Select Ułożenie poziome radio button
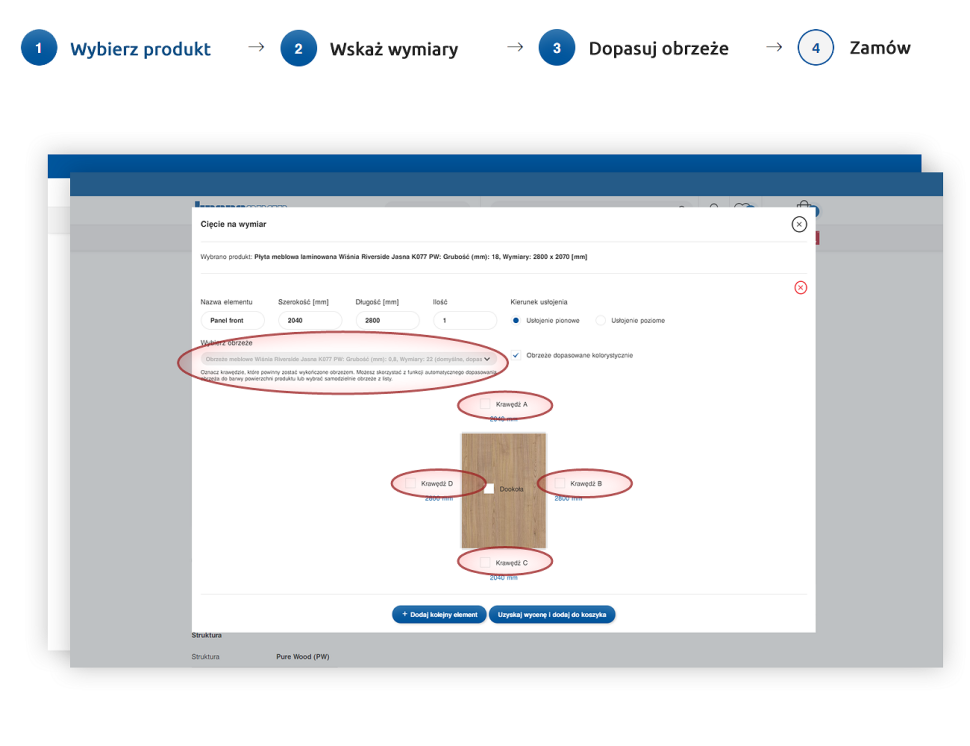 coord(601,320)
